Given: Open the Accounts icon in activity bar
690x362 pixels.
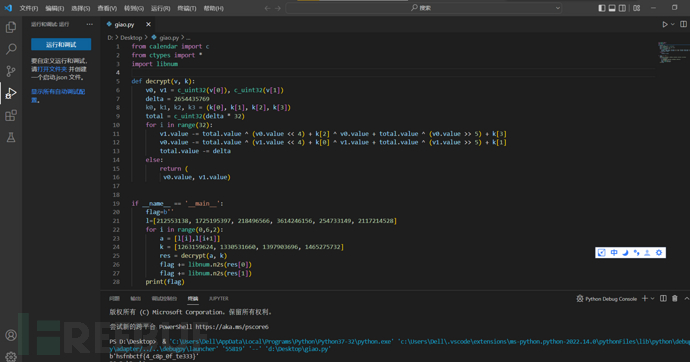Looking at the screenshot, I should pyautogui.click(x=11, y=335).
